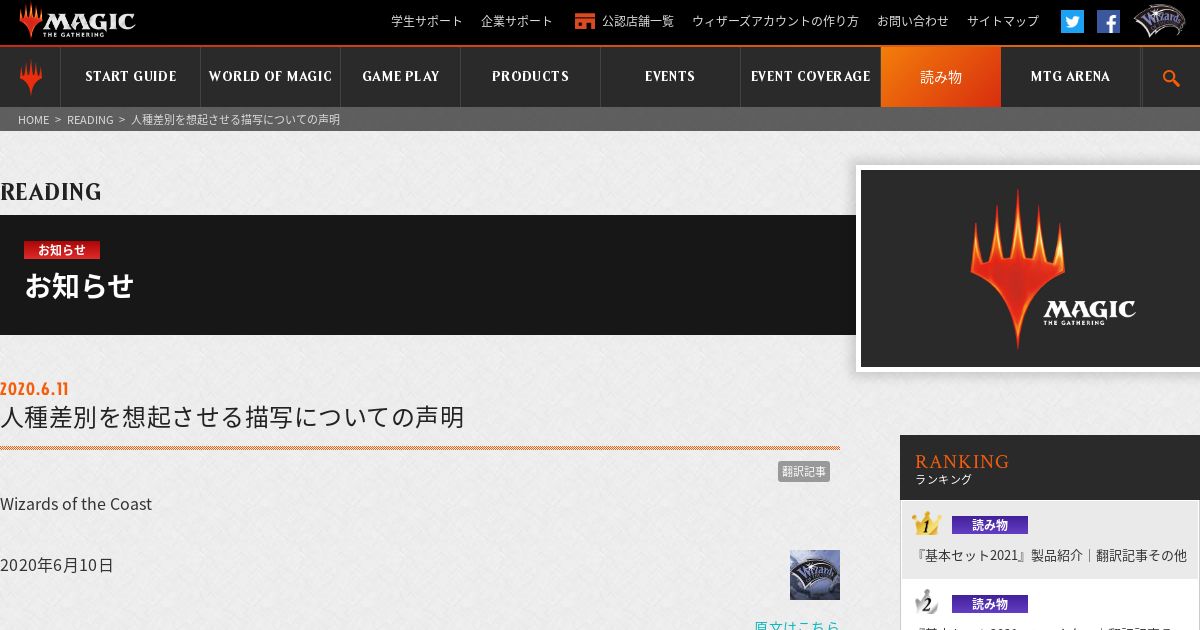Click the Magic: The Gathering logo at top left
The width and height of the screenshot is (1200, 630).
click(77, 20)
